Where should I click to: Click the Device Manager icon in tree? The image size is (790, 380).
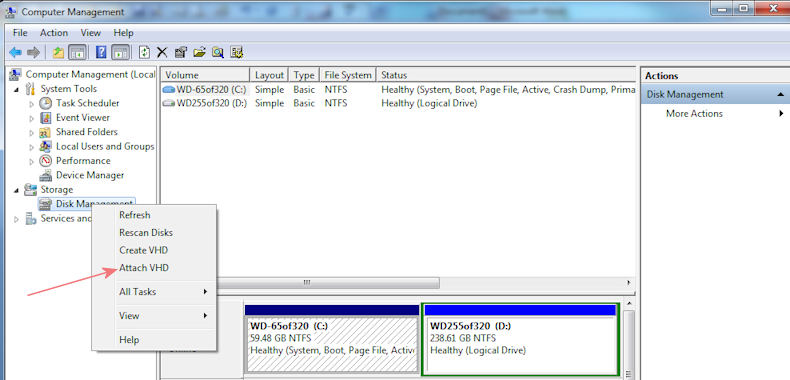[46, 175]
